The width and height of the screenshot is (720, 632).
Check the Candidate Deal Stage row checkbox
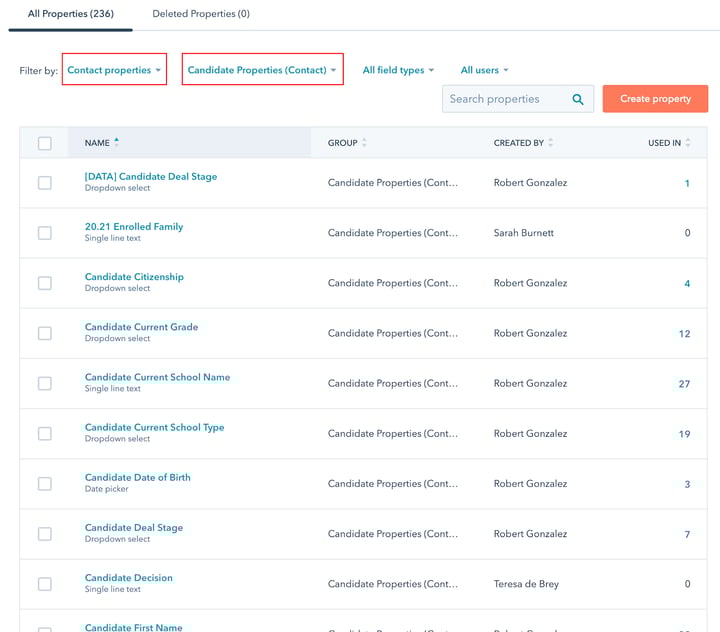click(45, 534)
